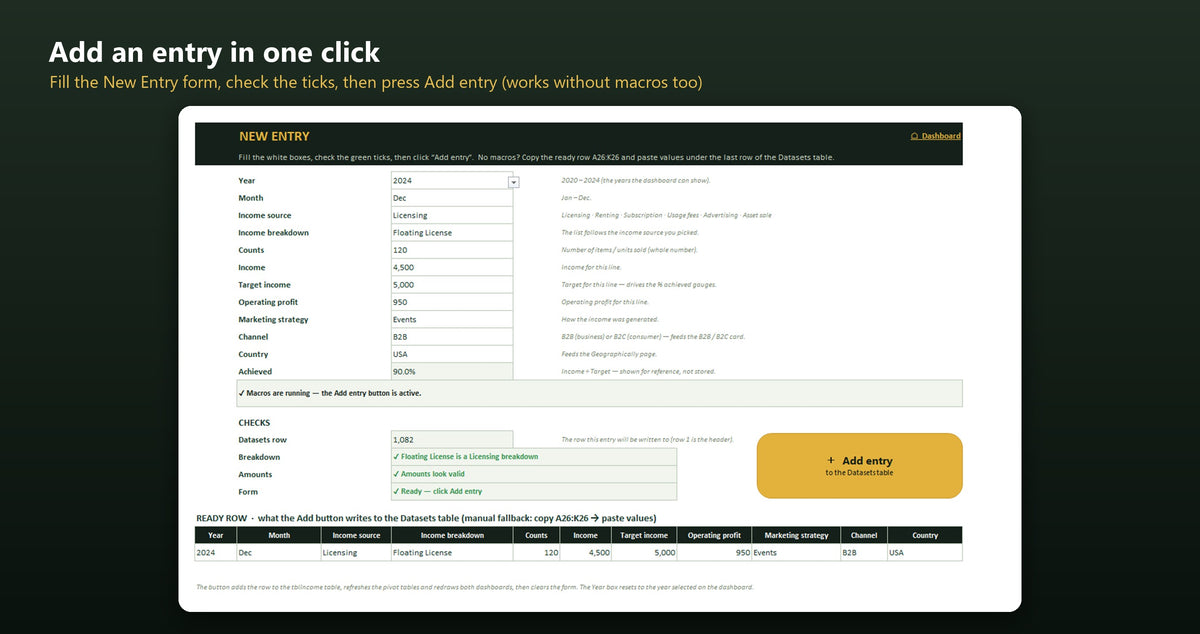Expand the Year dropdown arrow
Screen dimensions: 1200x634
tap(514, 182)
